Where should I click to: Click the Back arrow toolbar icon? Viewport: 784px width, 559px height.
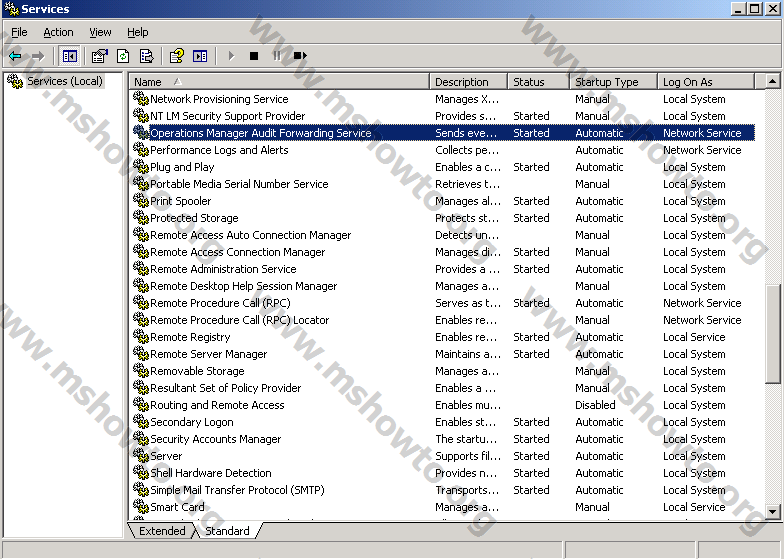click(15, 56)
